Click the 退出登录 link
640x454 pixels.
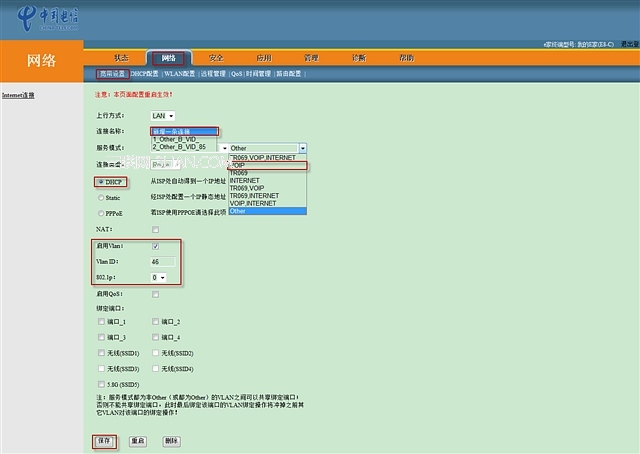[630, 44]
